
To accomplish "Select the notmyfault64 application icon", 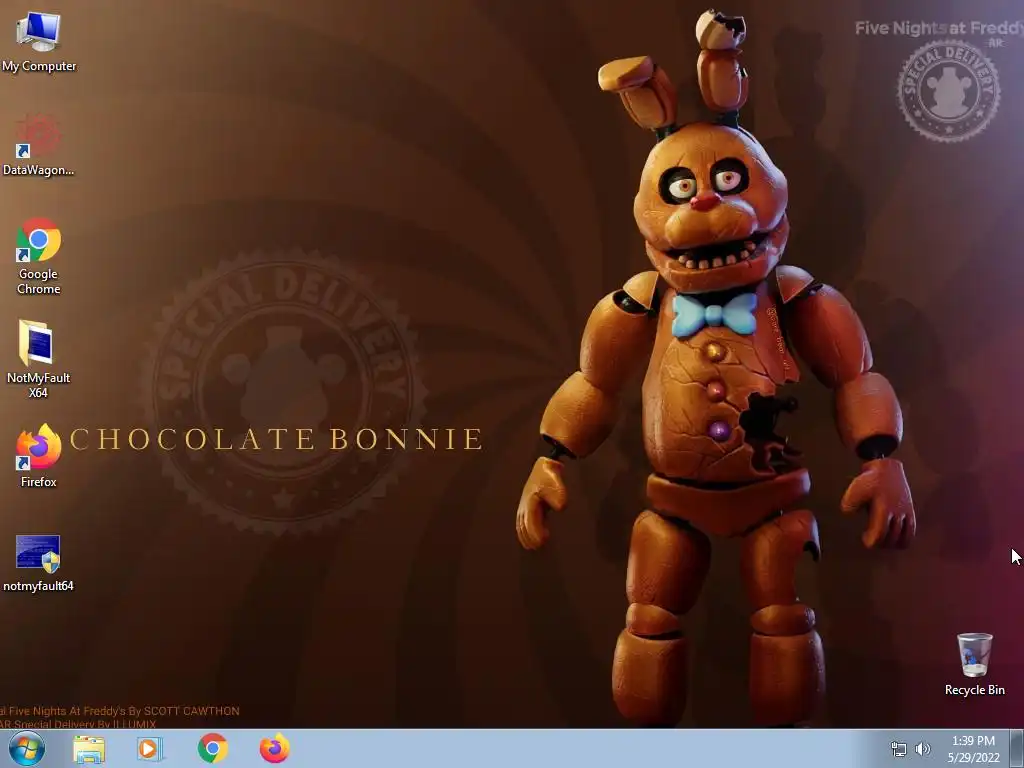I will 39,563.
